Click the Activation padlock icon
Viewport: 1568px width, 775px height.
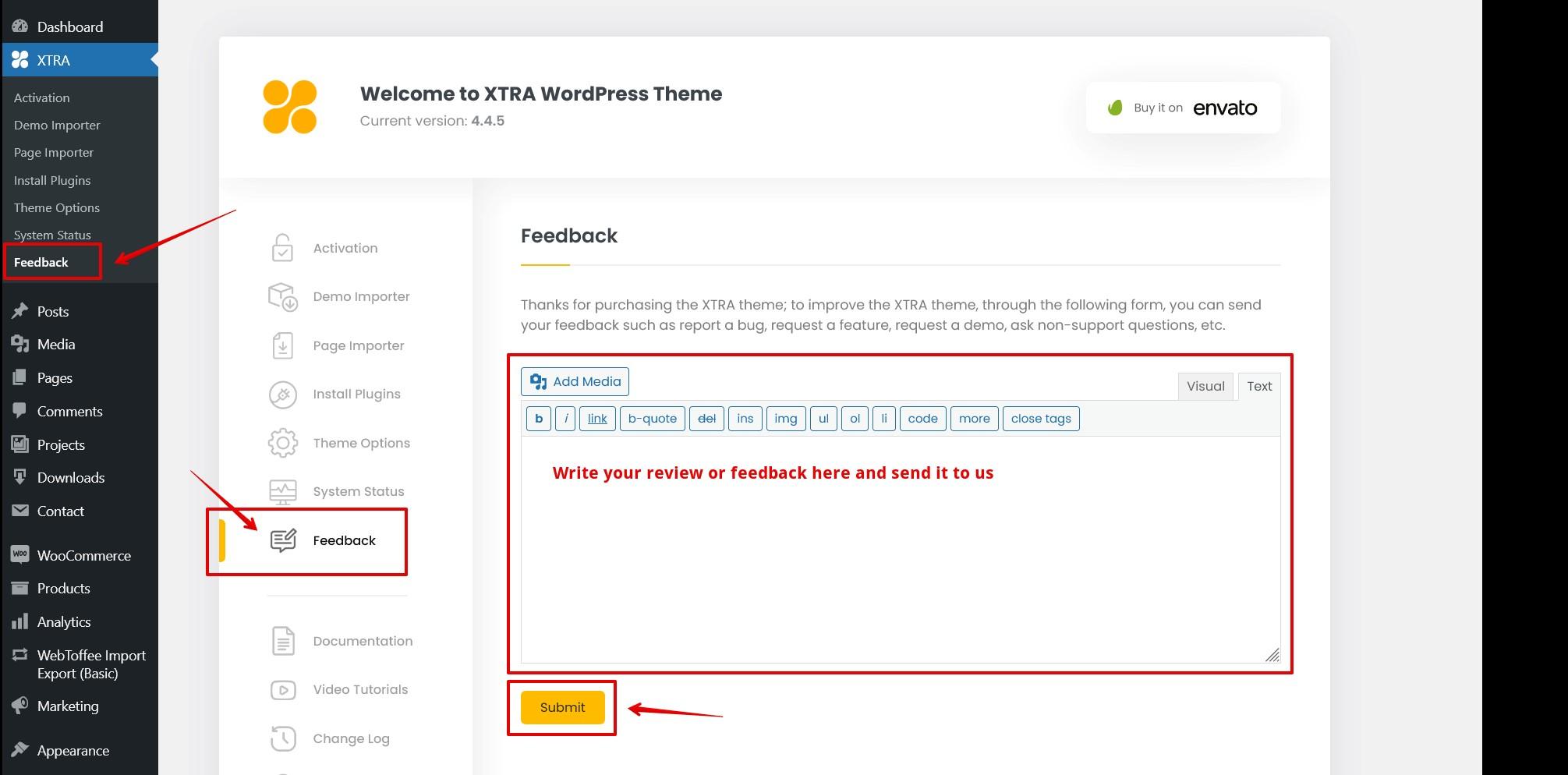pyautogui.click(x=282, y=248)
